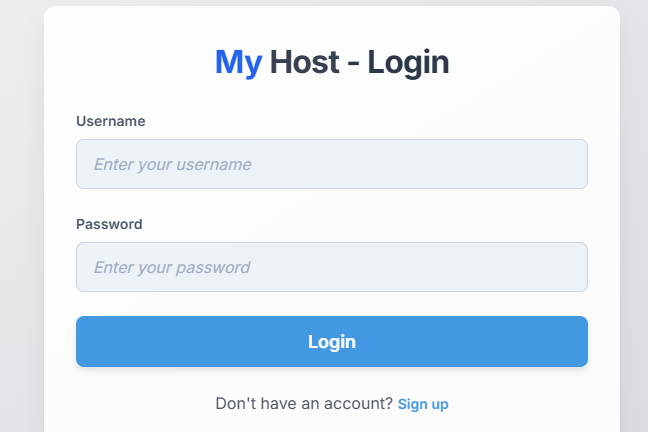This screenshot has height=432, width=648.
Task: Click the word "Login" in the page heading
Action: coord(408,63)
